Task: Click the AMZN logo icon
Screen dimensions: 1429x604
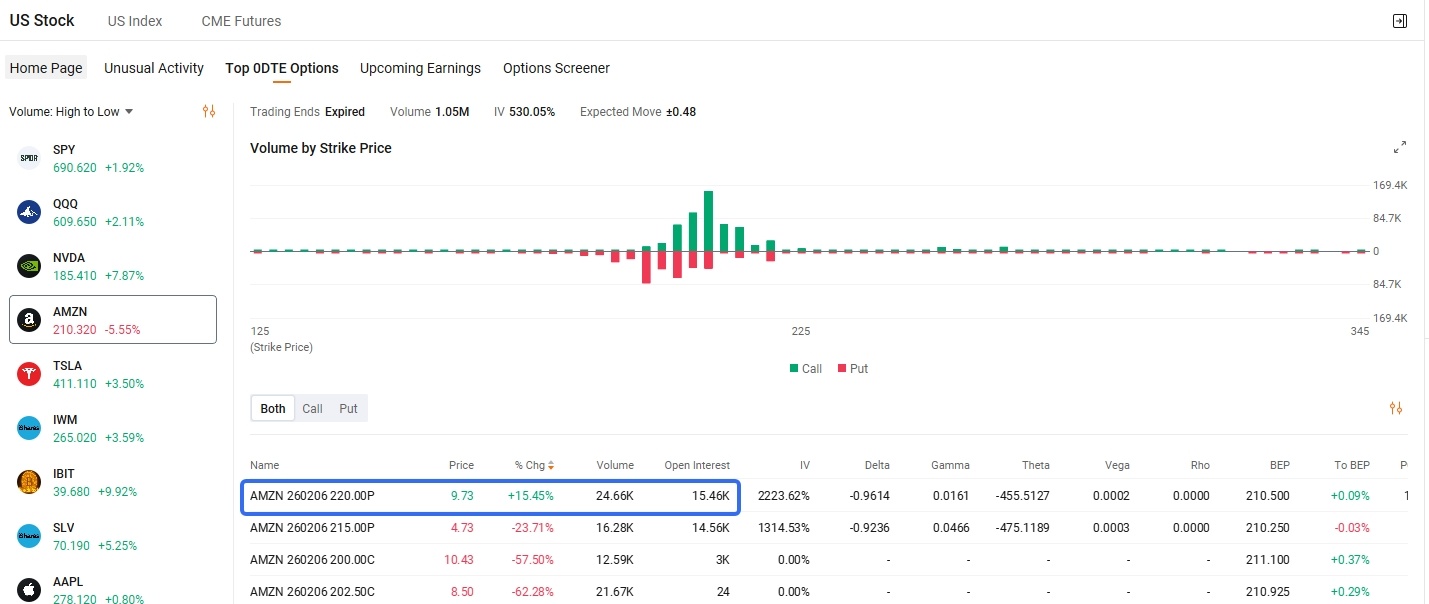Action: (x=29, y=320)
